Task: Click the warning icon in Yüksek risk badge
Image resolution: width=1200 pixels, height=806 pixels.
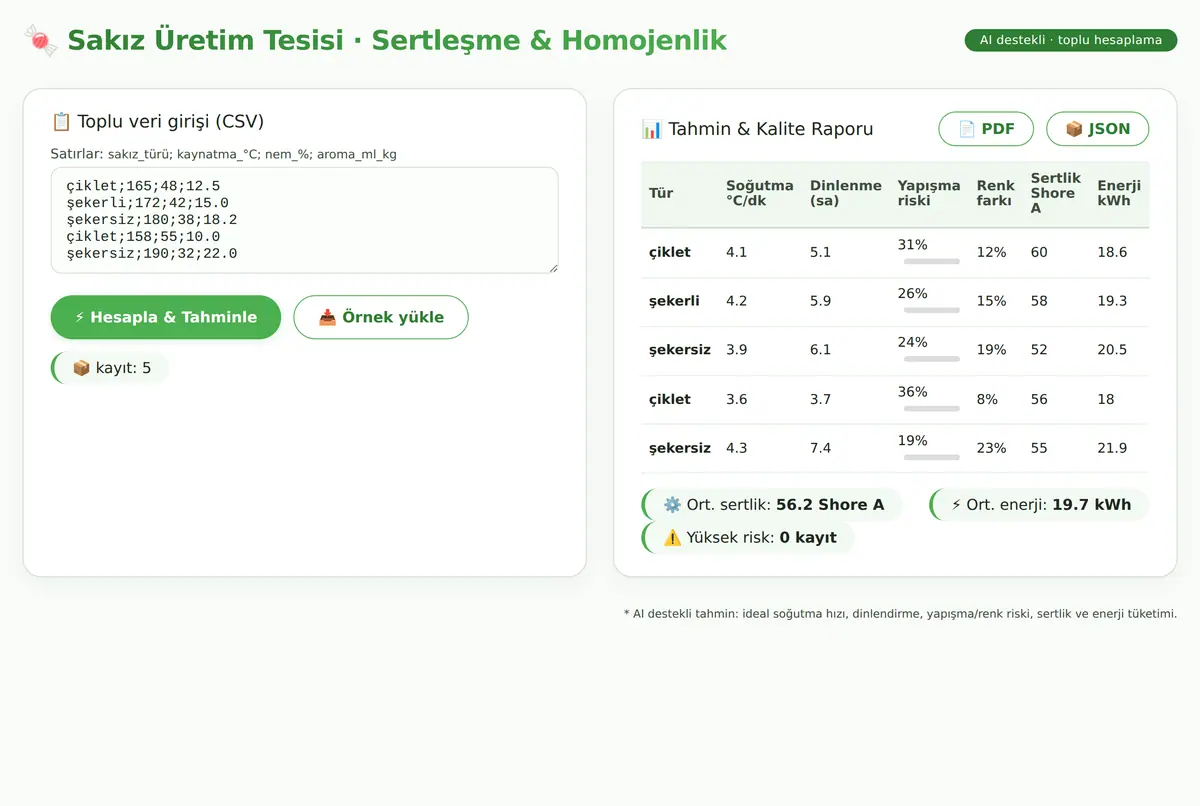Action: [673, 538]
